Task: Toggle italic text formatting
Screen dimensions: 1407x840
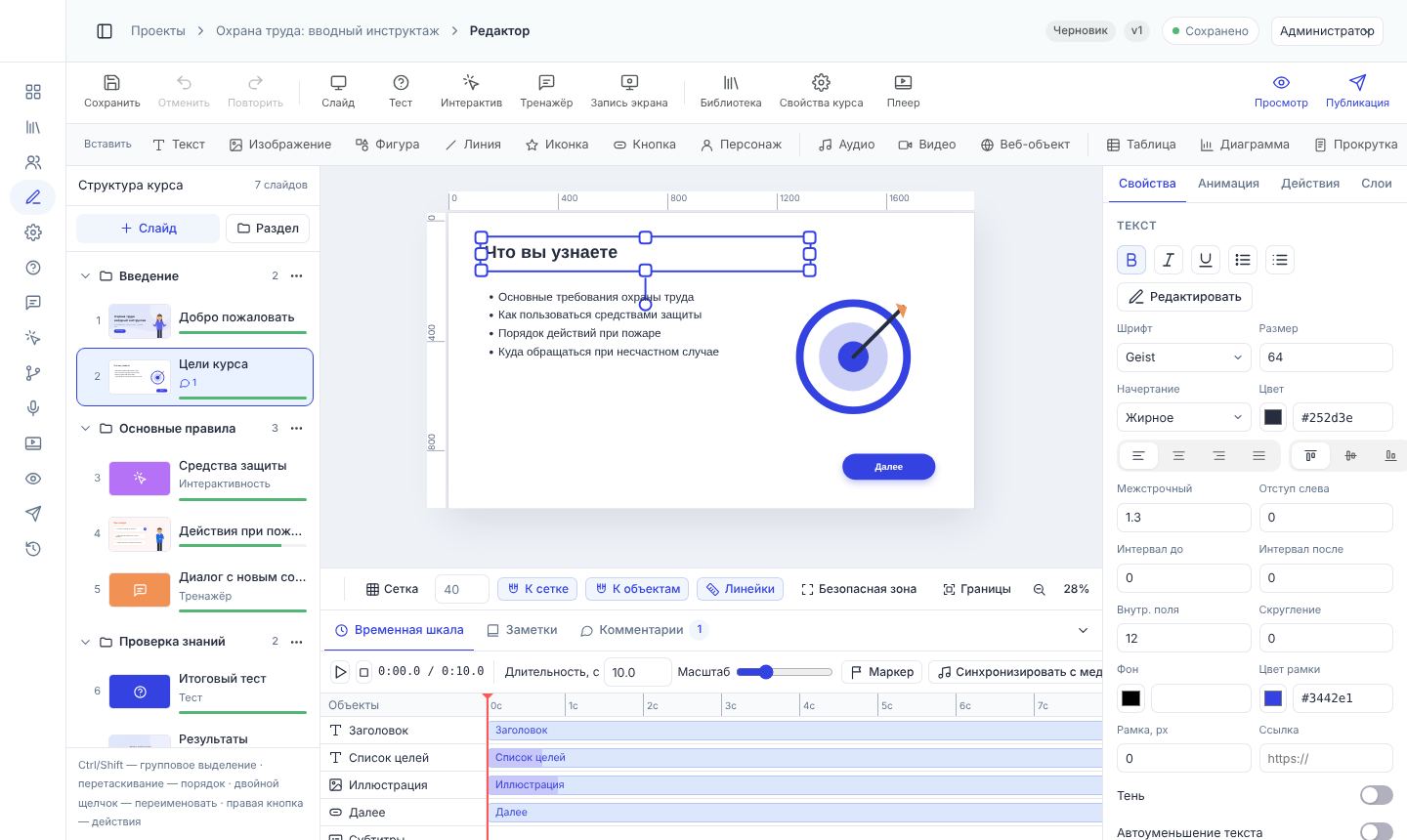Action: pyautogui.click(x=1169, y=260)
